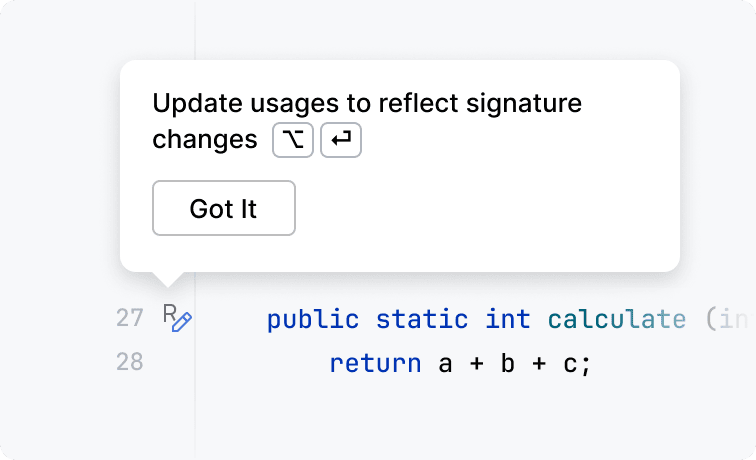This screenshot has height=460, width=756.
Task: Click the semicolon ending the return statement
Action: (x=585, y=363)
